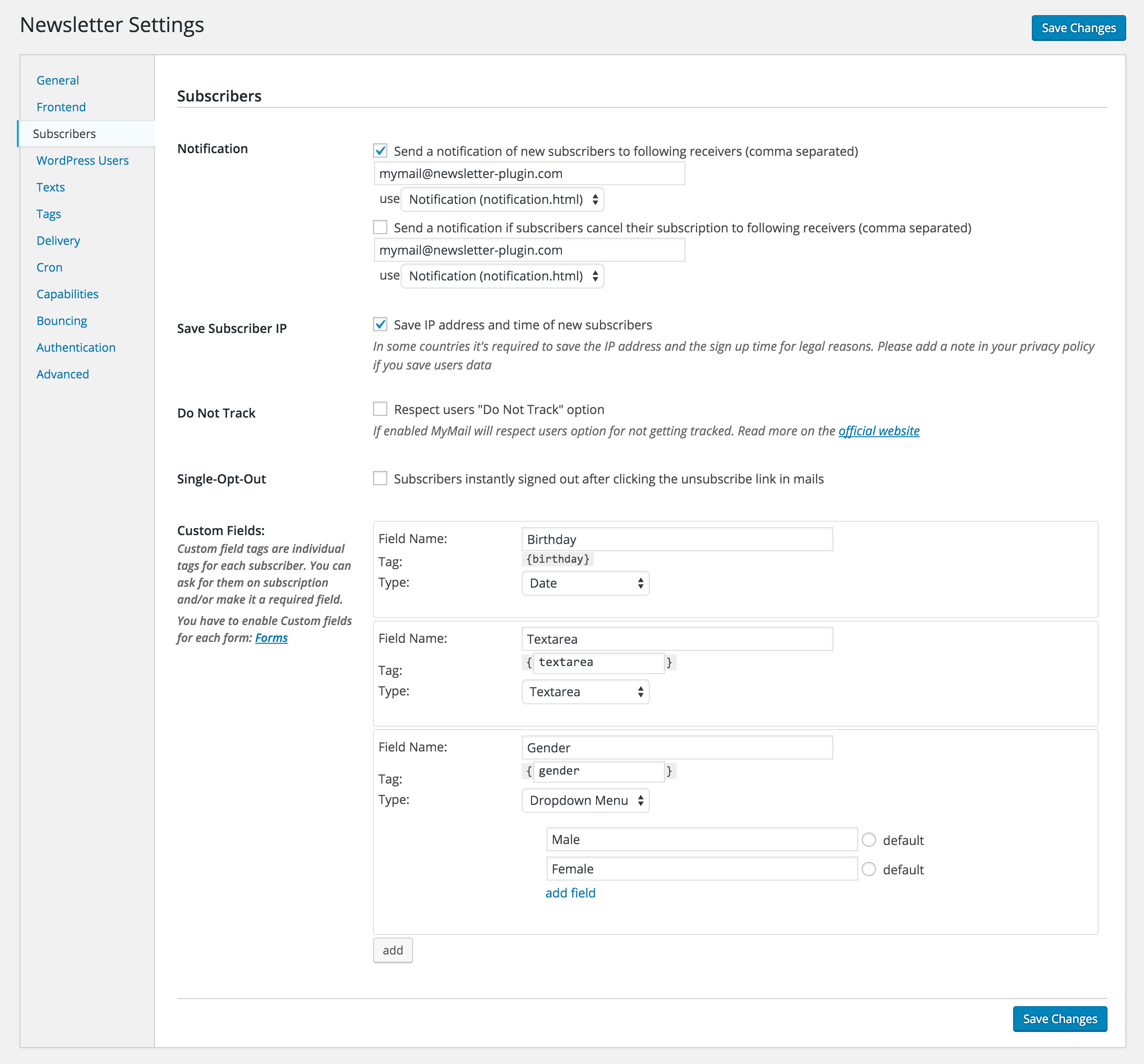Check the cancel subscription notification checkbox
The width and height of the screenshot is (1144, 1064).
click(x=380, y=227)
